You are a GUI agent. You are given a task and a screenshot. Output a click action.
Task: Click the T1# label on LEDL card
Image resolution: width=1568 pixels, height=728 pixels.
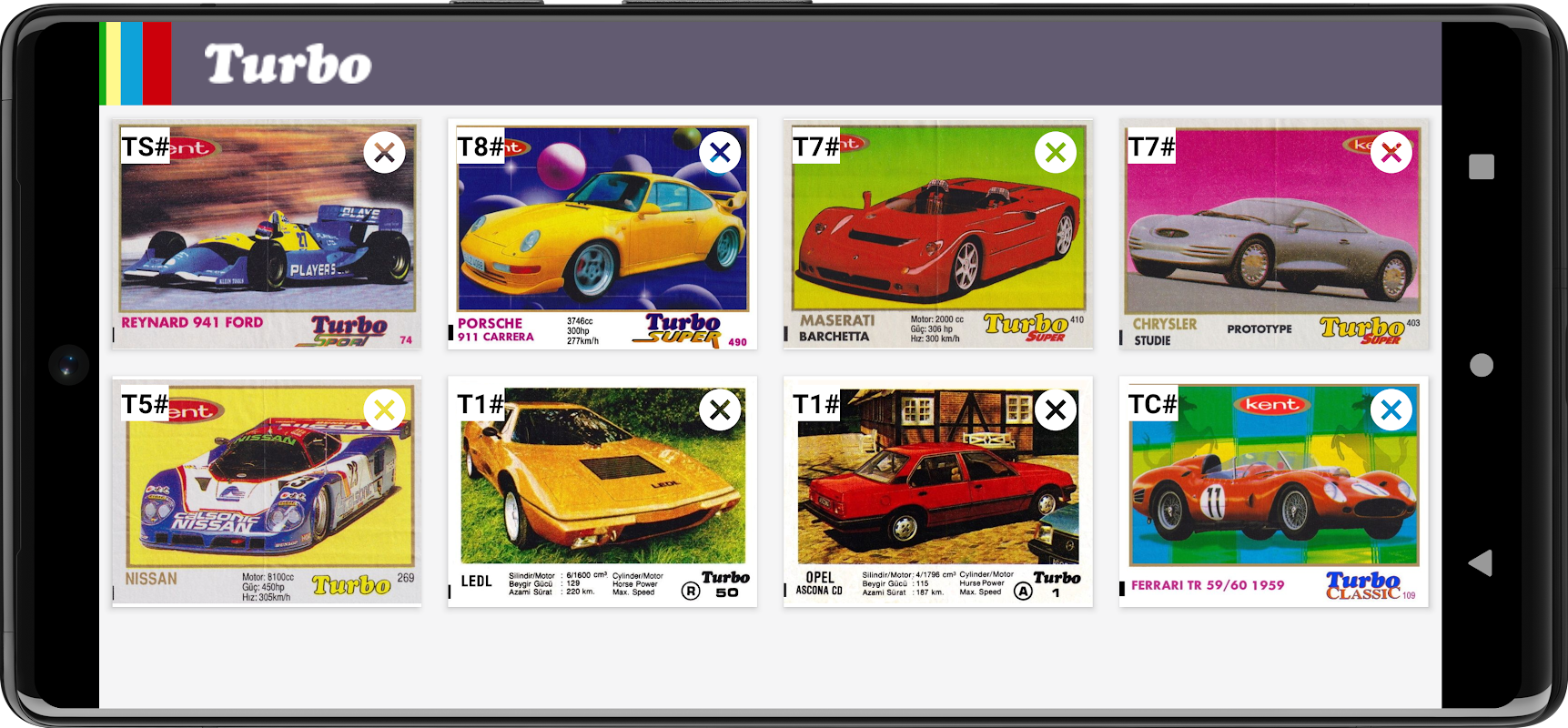pyautogui.click(x=481, y=404)
